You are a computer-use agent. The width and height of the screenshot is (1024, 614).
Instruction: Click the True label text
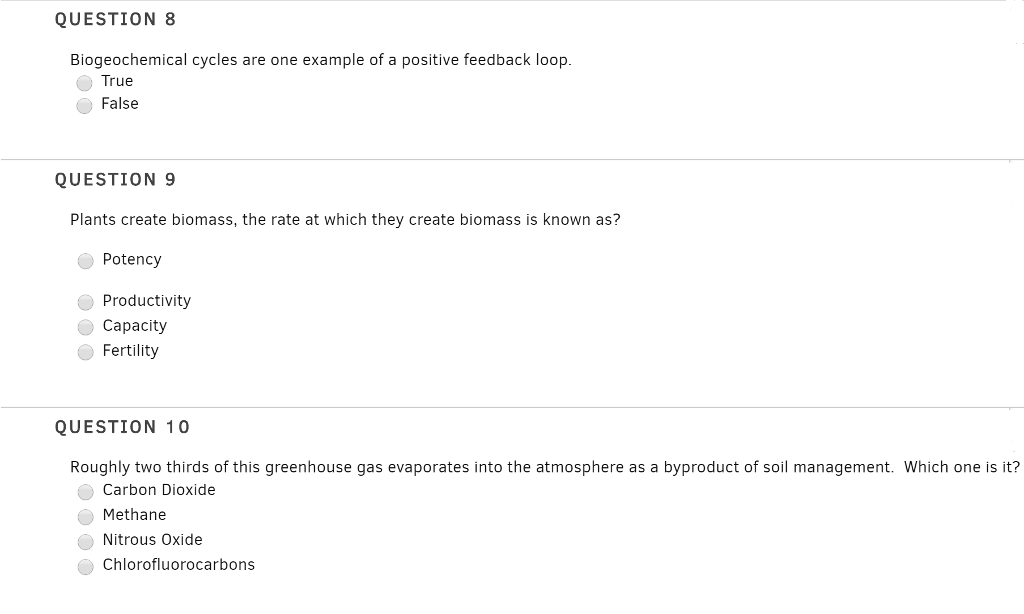118,81
